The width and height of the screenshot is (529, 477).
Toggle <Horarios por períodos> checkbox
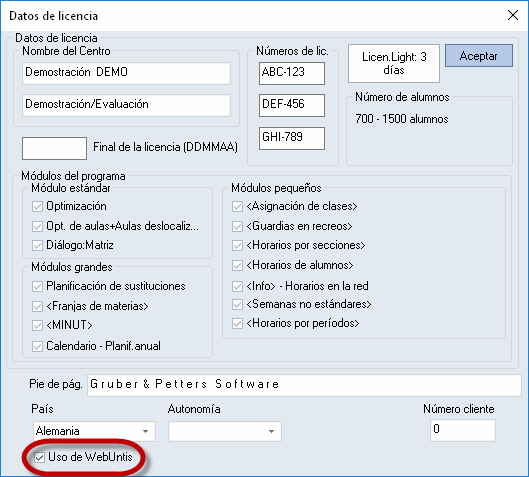tap(237, 324)
